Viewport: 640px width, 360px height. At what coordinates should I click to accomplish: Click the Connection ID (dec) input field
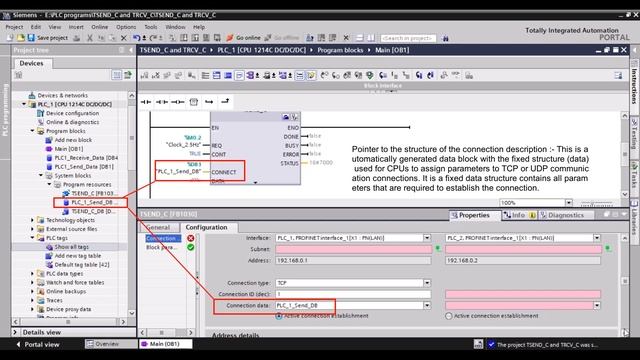click(353, 294)
